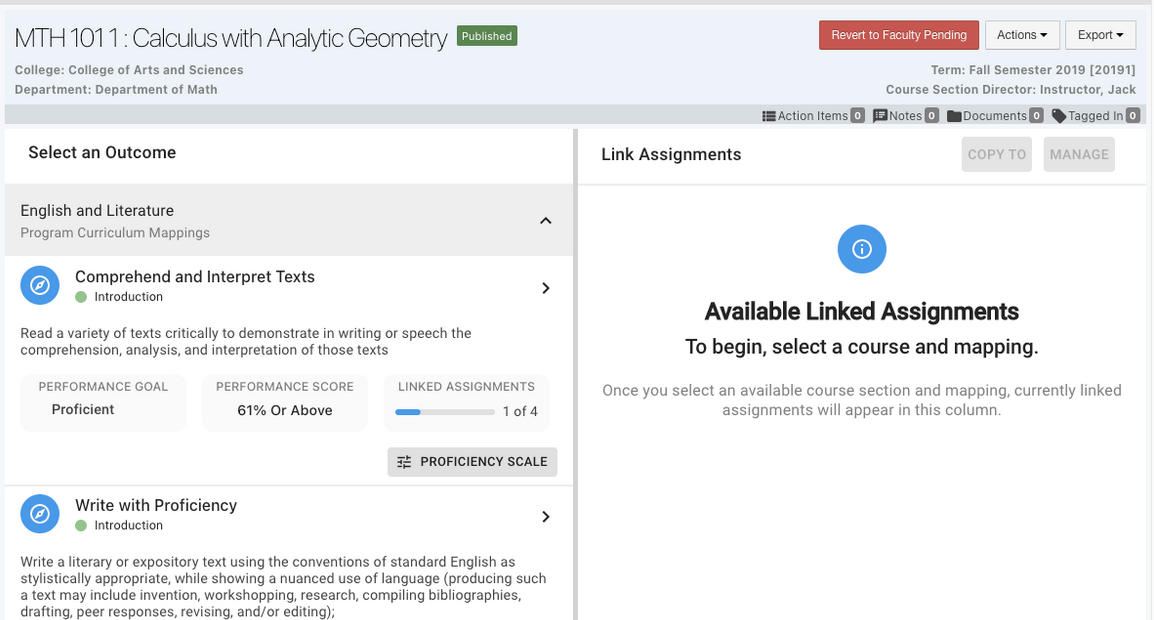Click the Copy To button
The image size is (1154, 620).
pos(996,155)
